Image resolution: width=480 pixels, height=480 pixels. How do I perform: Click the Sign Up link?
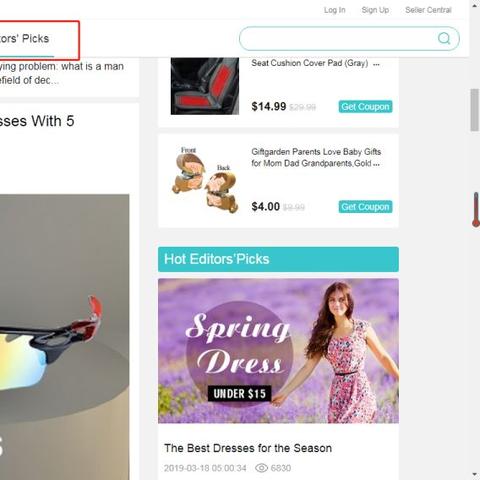375,10
